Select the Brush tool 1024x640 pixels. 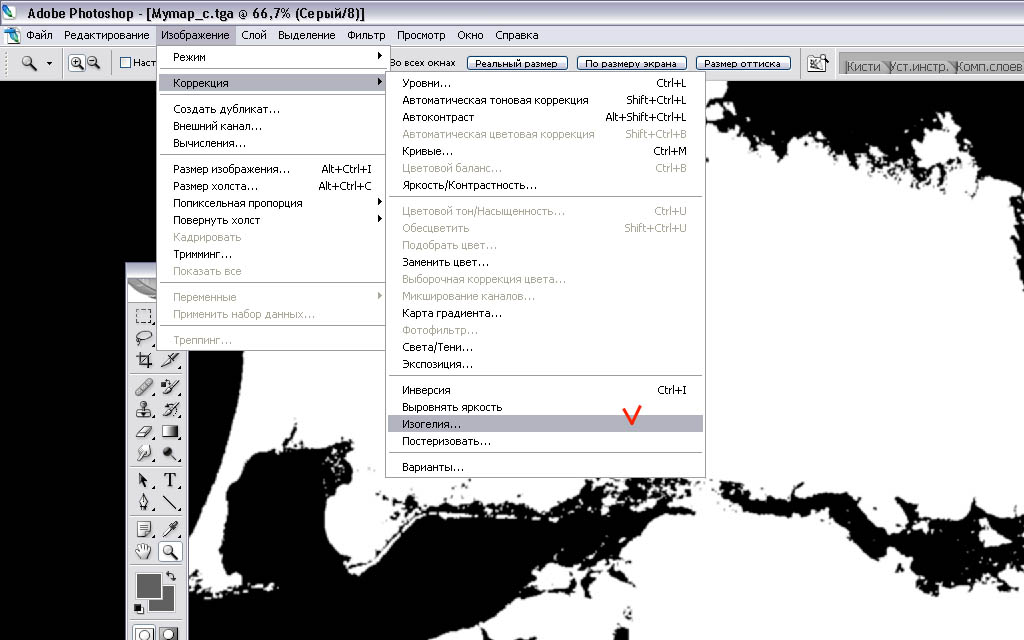click(x=170, y=387)
